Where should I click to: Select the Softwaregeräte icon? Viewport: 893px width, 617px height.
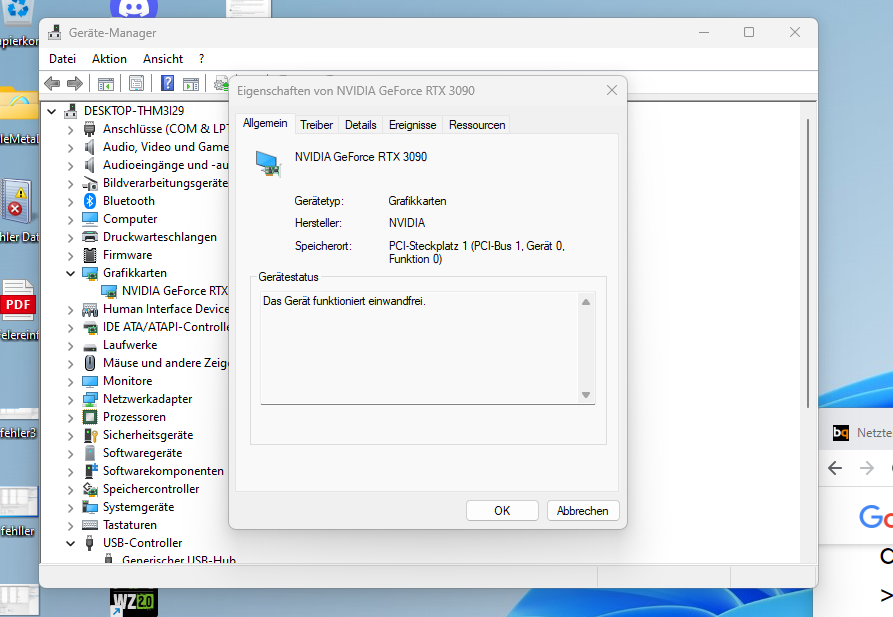tap(89, 453)
